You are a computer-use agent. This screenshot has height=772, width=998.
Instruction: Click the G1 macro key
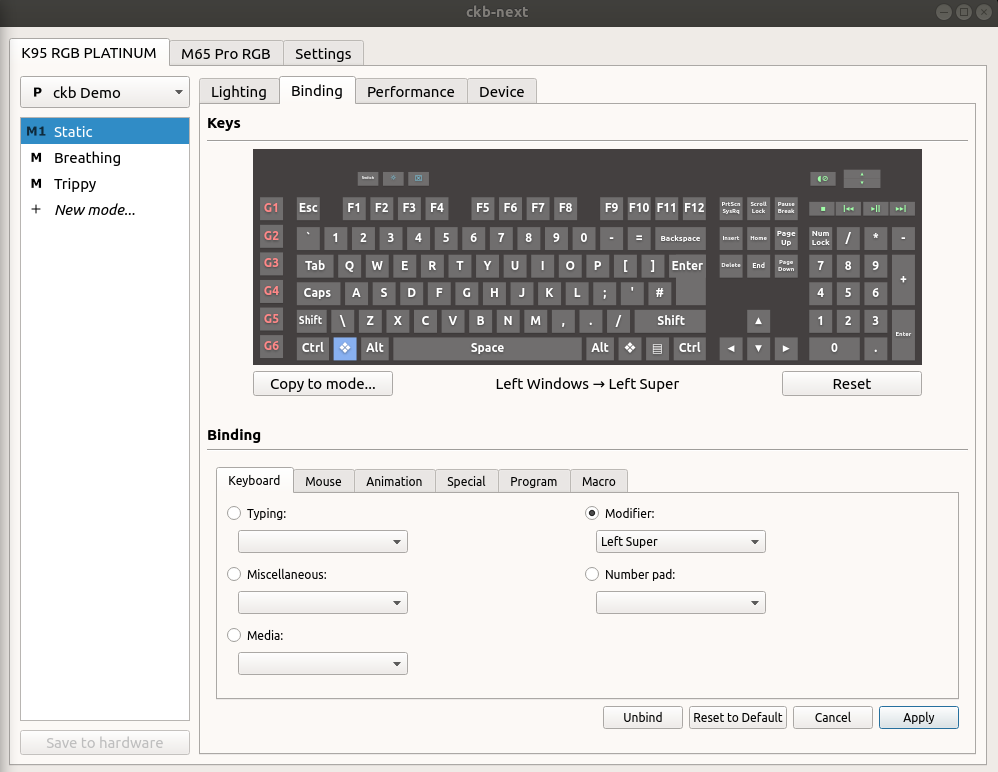271,208
